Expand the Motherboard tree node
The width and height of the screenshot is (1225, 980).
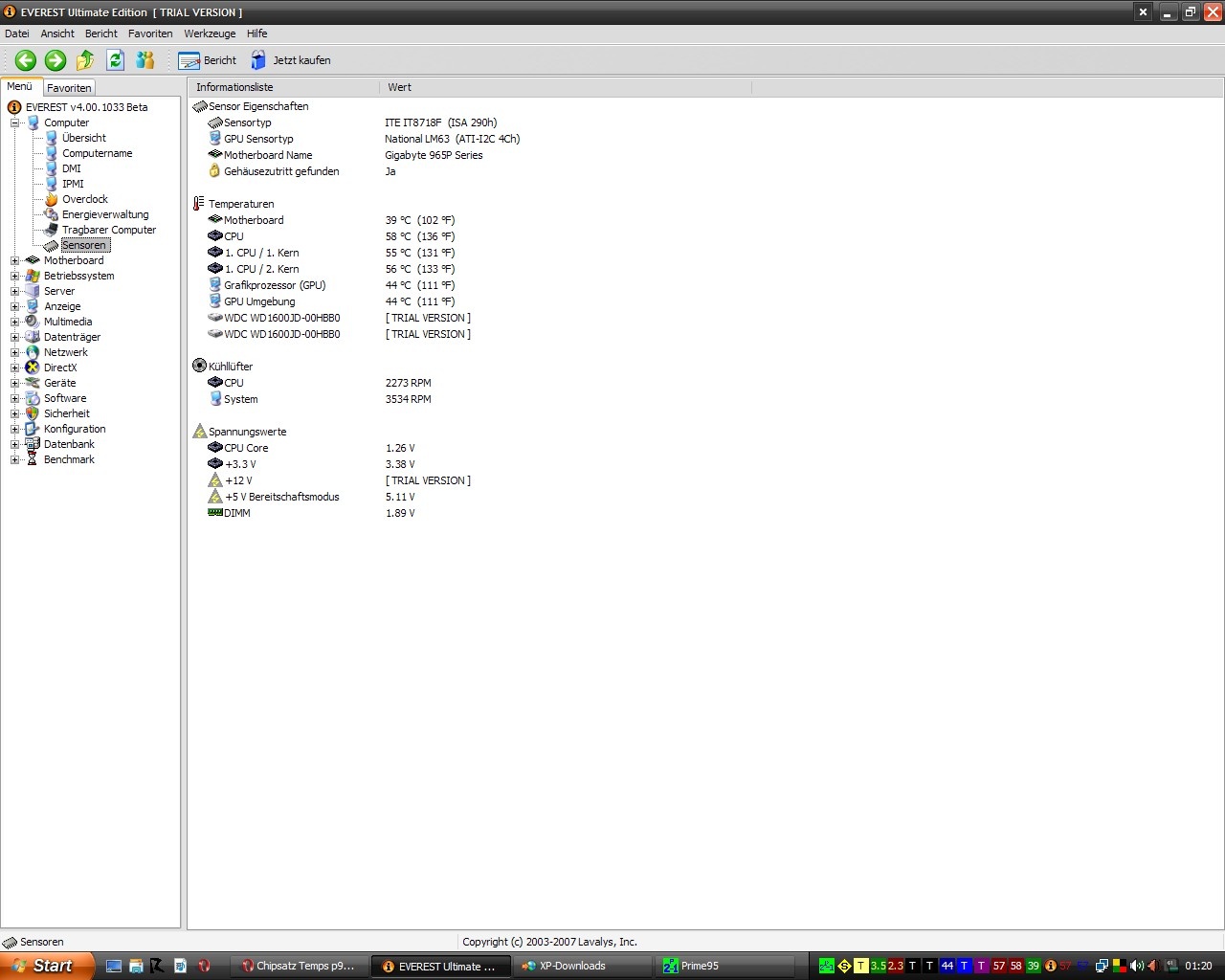tap(15, 260)
